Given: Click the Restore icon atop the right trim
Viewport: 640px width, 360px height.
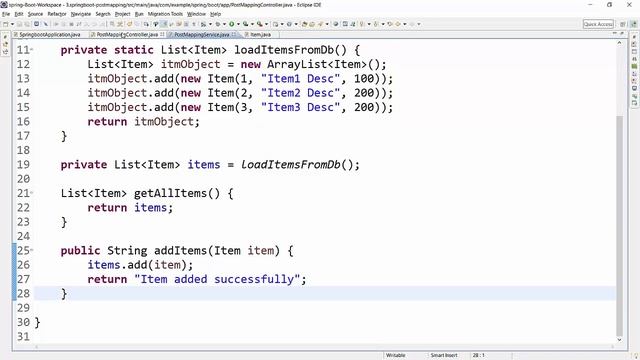Looking at the screenshot, I should (x=634, y=37).
